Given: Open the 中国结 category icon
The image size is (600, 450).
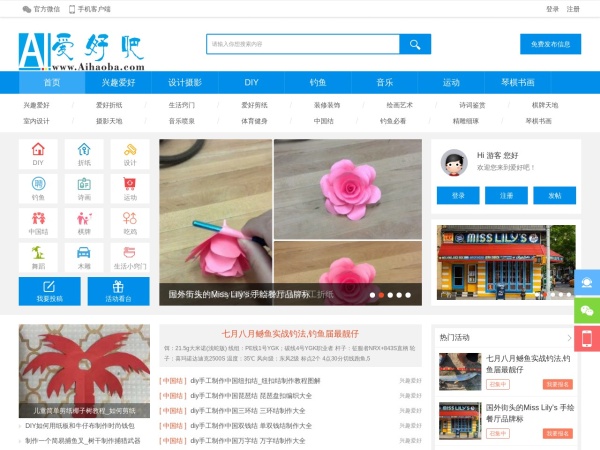Looking at the screenshot, I should coord(38,223).
